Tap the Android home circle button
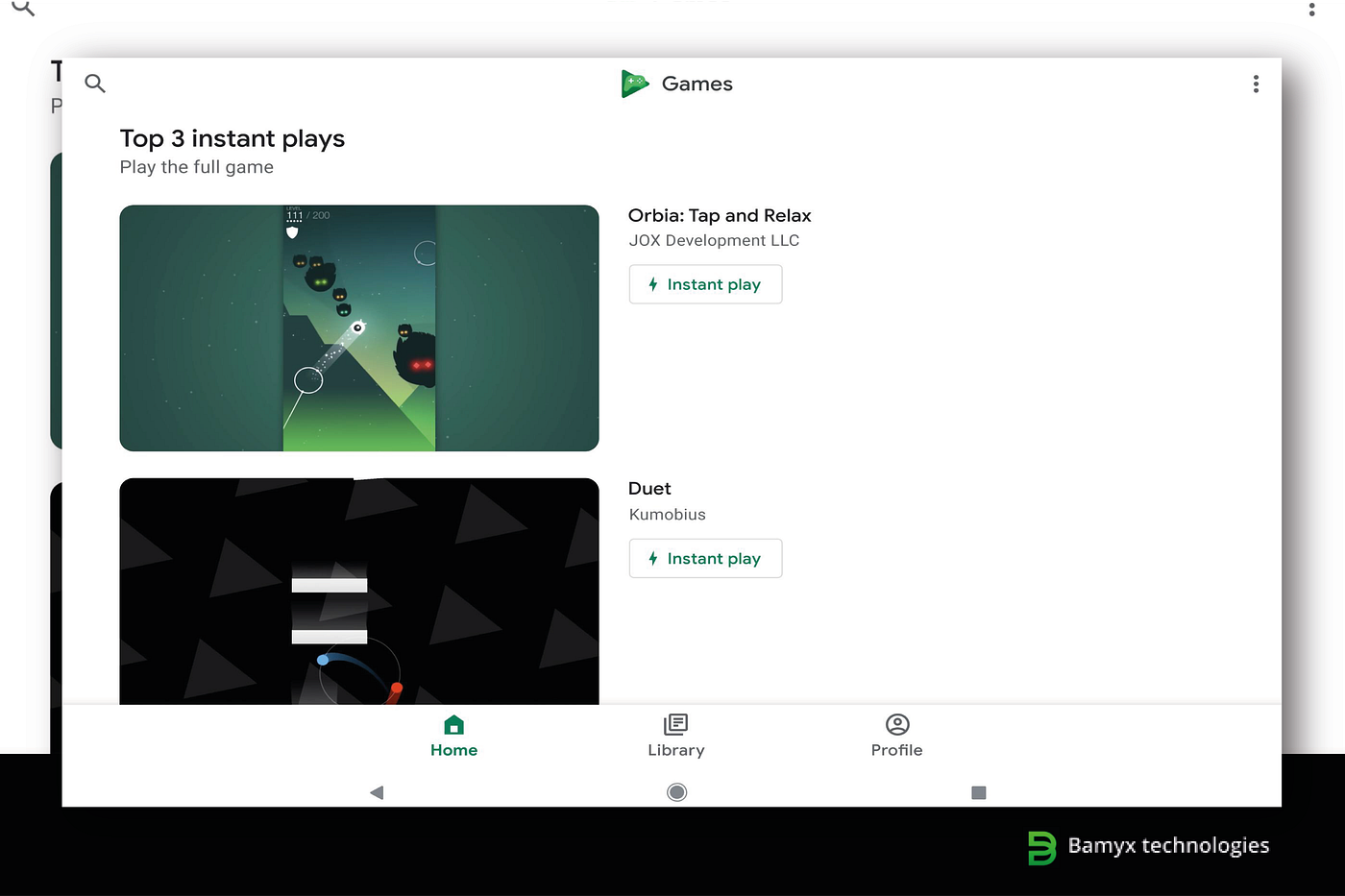 click(x=677, y=792)
